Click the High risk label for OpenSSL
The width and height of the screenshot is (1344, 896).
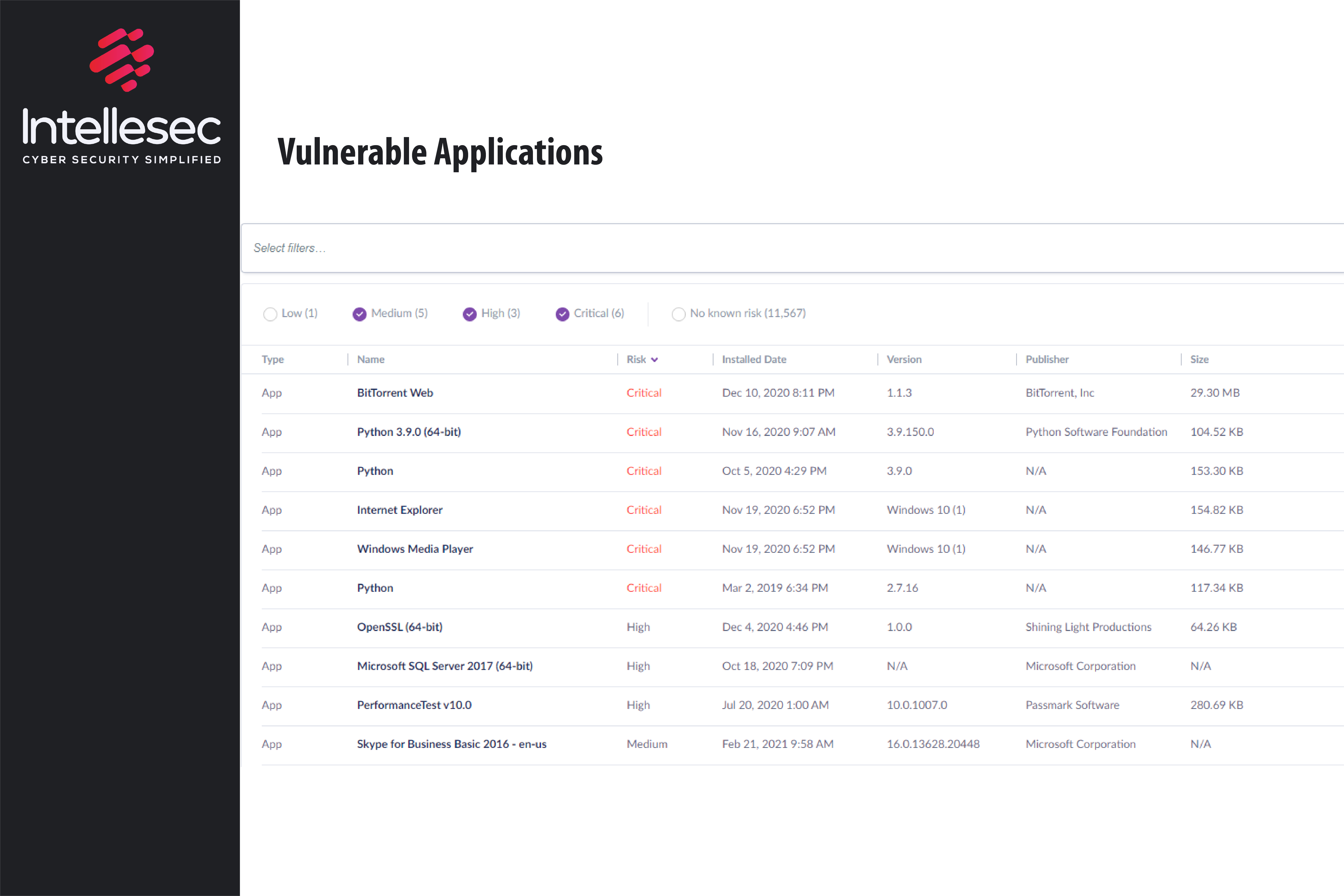tap(638, 628)
